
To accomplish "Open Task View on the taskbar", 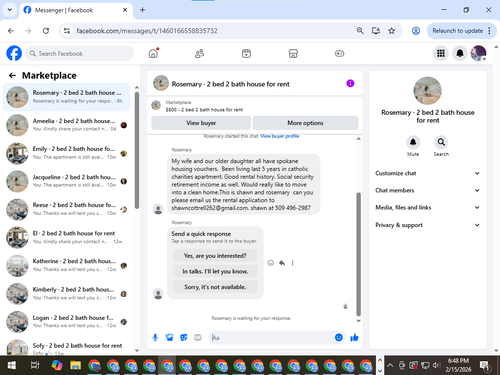I will click(x=35, y=366).
